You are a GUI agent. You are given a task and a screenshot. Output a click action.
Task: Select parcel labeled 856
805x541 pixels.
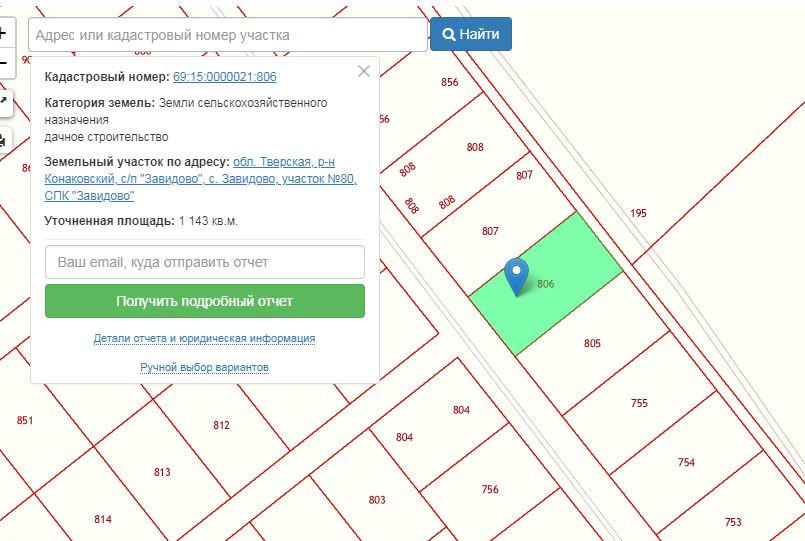click(449, 82)
